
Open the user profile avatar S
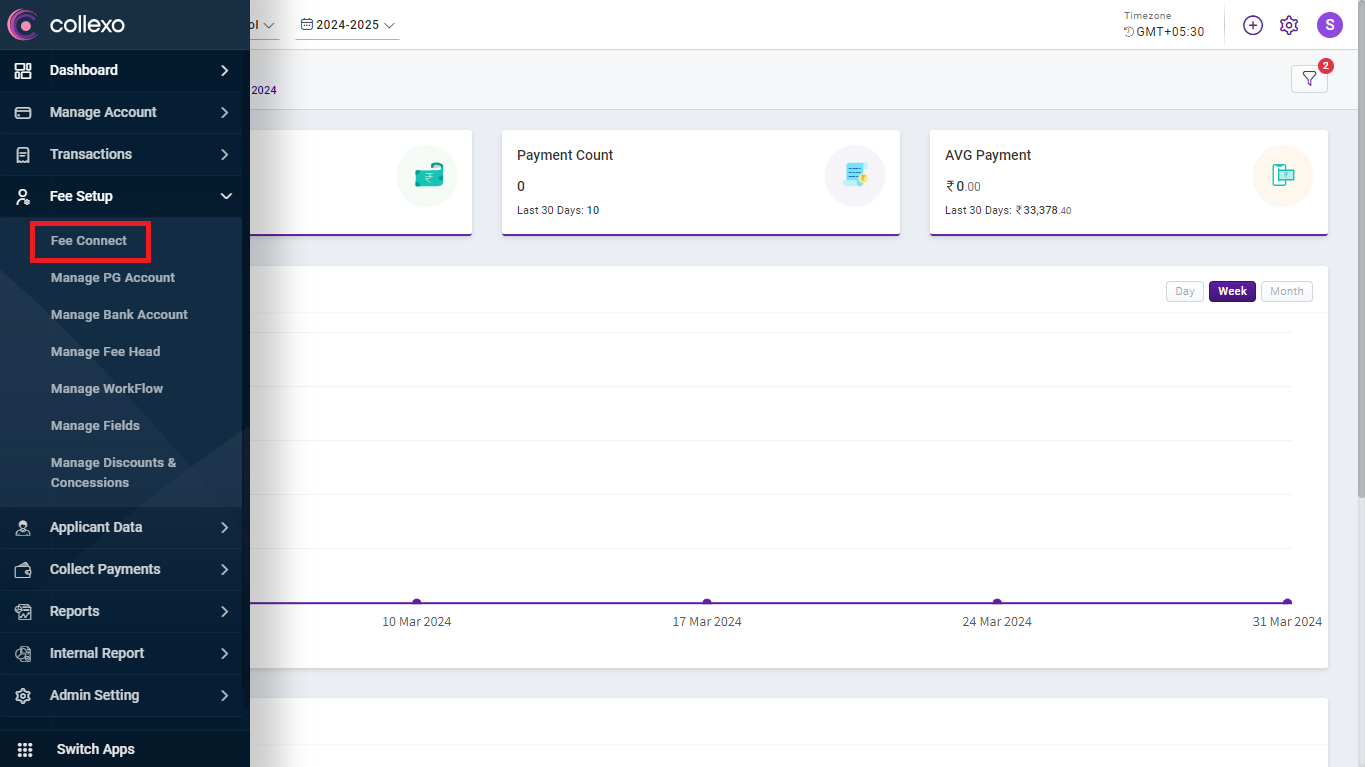1329,25
